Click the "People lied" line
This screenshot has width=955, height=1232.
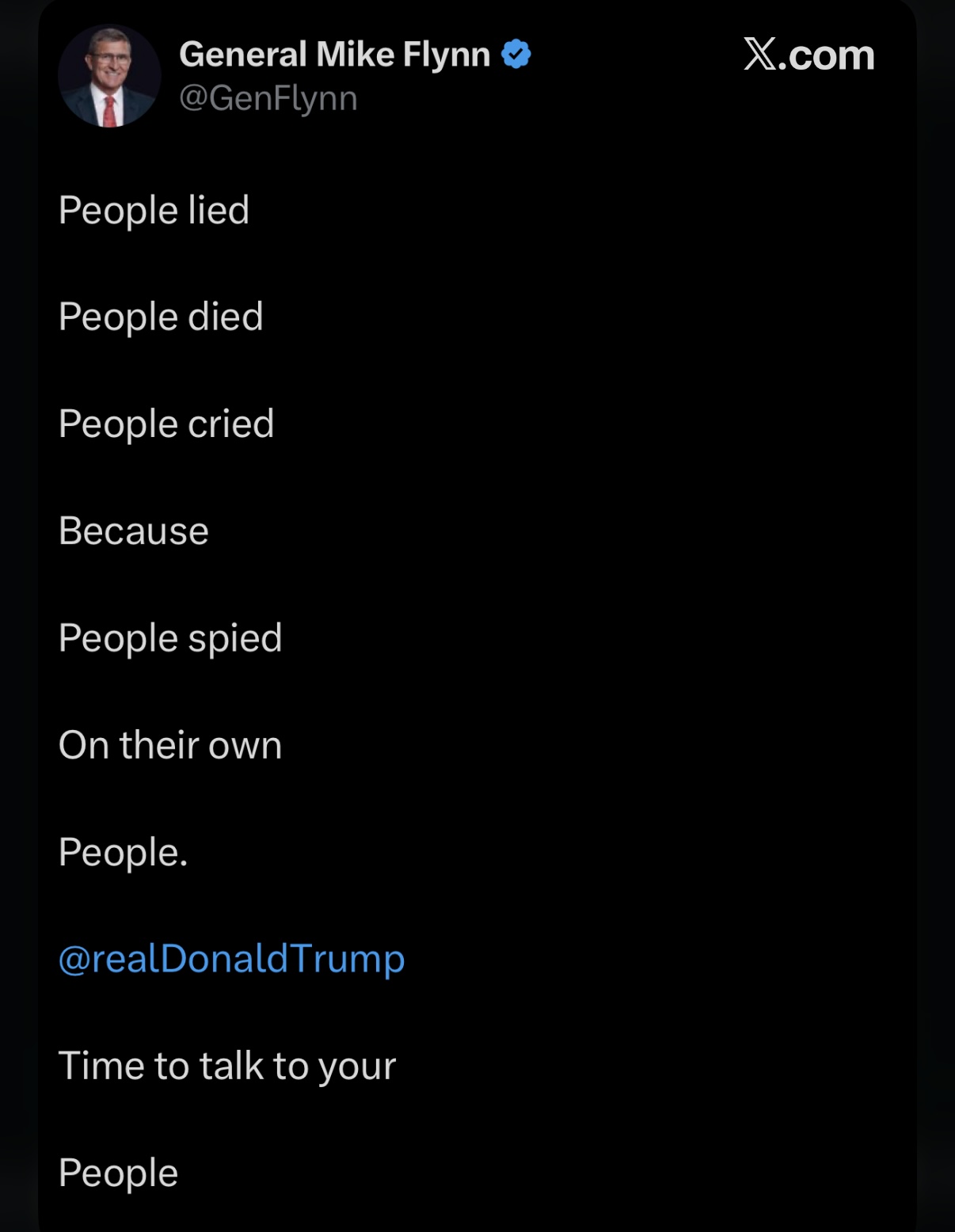pyautogui.click(x=154, y=211)
